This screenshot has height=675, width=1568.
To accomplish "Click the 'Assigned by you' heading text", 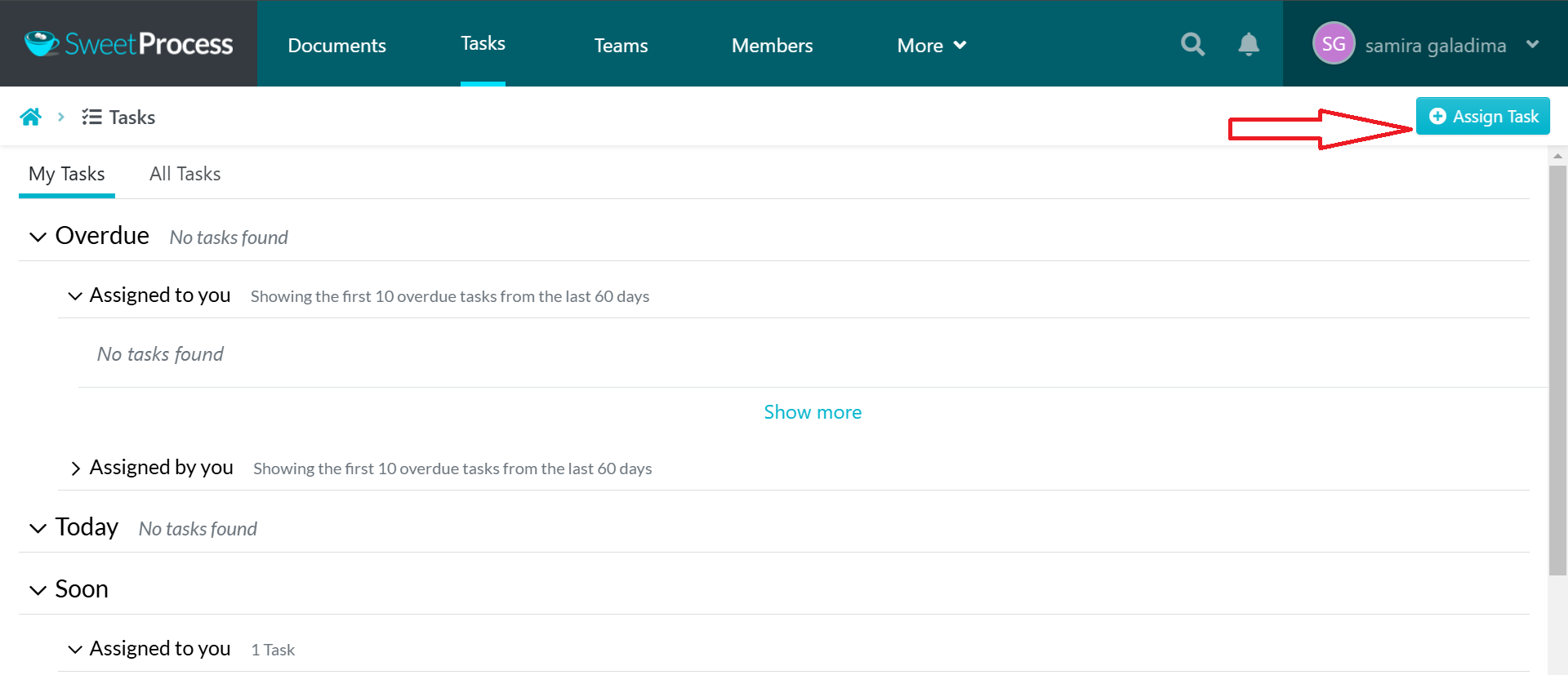I will pos(162,468).
